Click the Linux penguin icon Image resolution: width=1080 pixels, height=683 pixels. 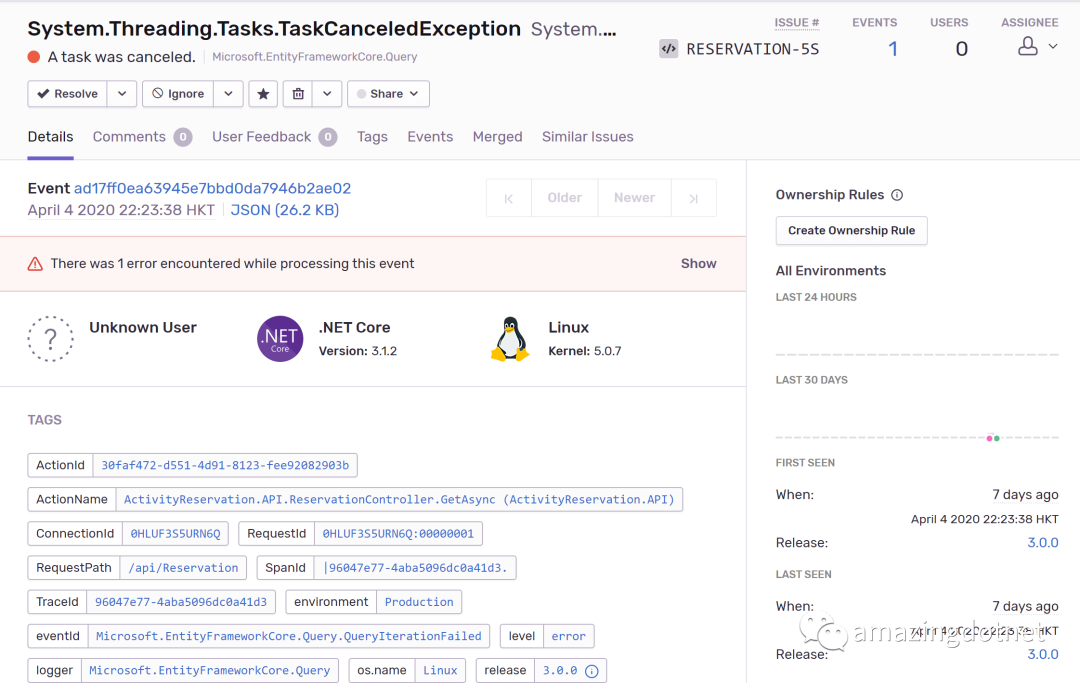click(510, 339)
